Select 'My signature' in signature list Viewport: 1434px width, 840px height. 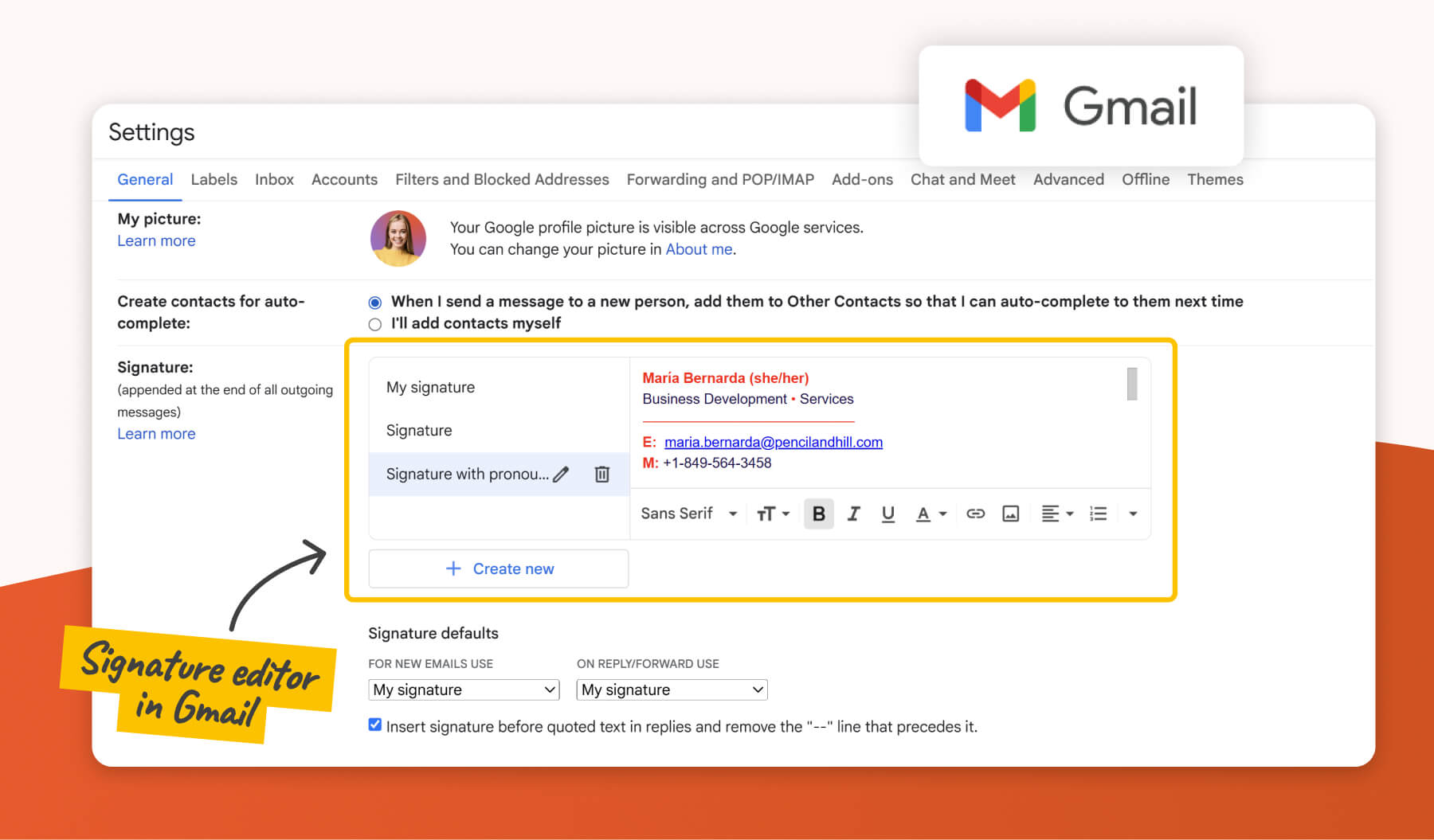(500, 387)
